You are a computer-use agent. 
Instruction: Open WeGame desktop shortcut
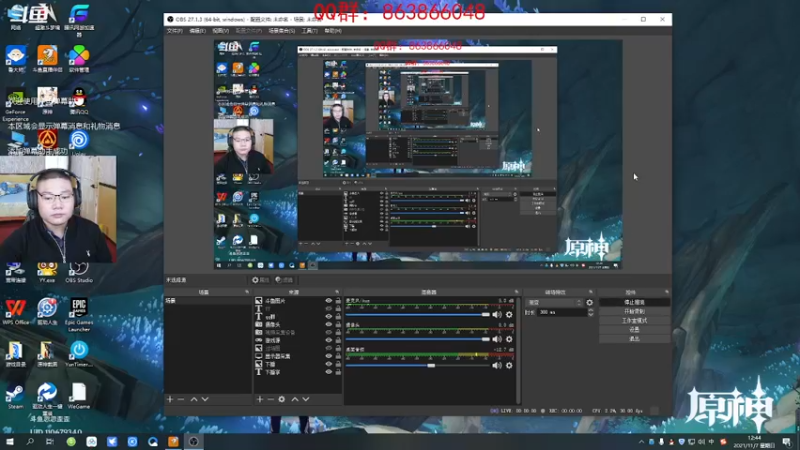pos(79,396)
